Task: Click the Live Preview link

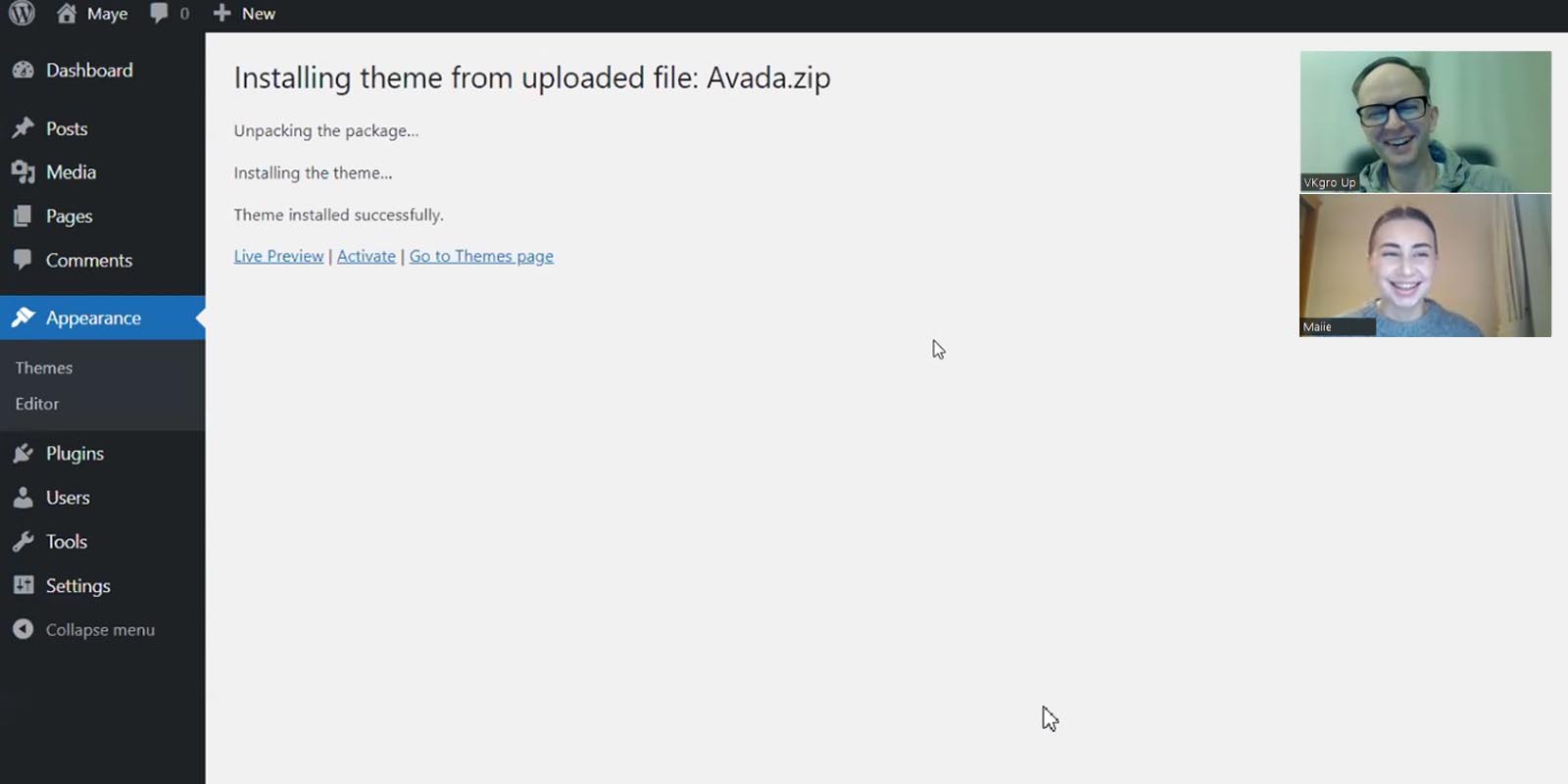Action: tap(278, 256)
